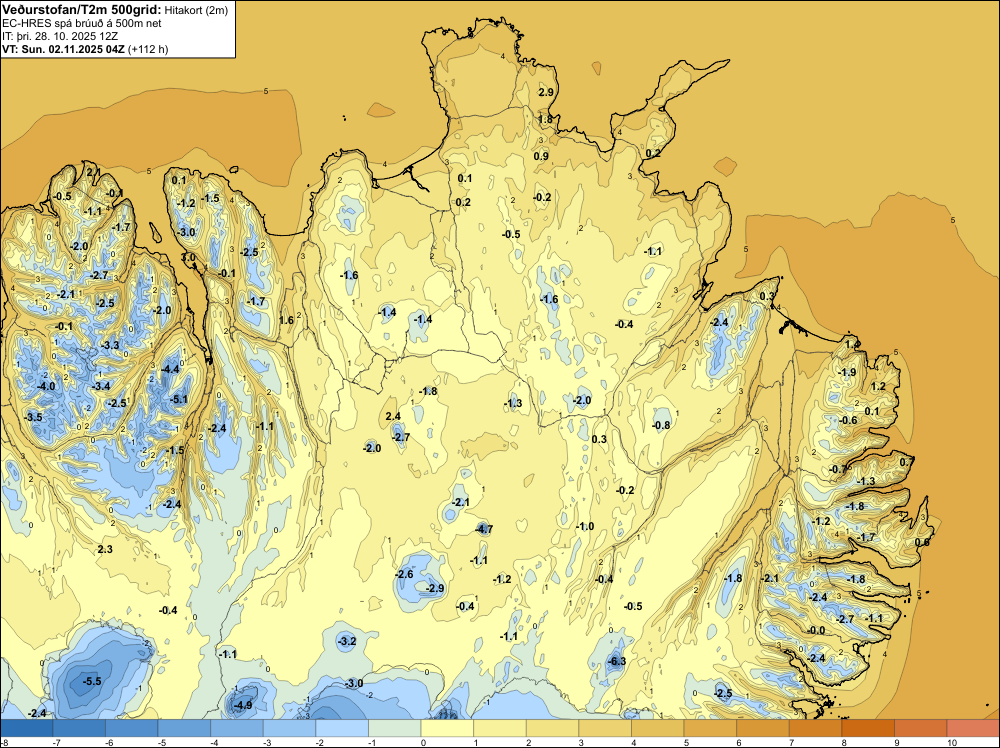The image size is (1000, 748).
Task: Click the legend tick label '-7'
Action: point(57,742)
